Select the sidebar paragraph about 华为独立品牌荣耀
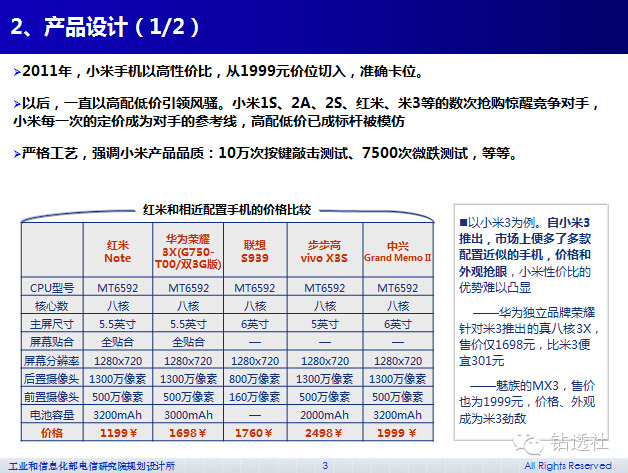The height and width of the screenshot is (473, 628). click(528, 336)
